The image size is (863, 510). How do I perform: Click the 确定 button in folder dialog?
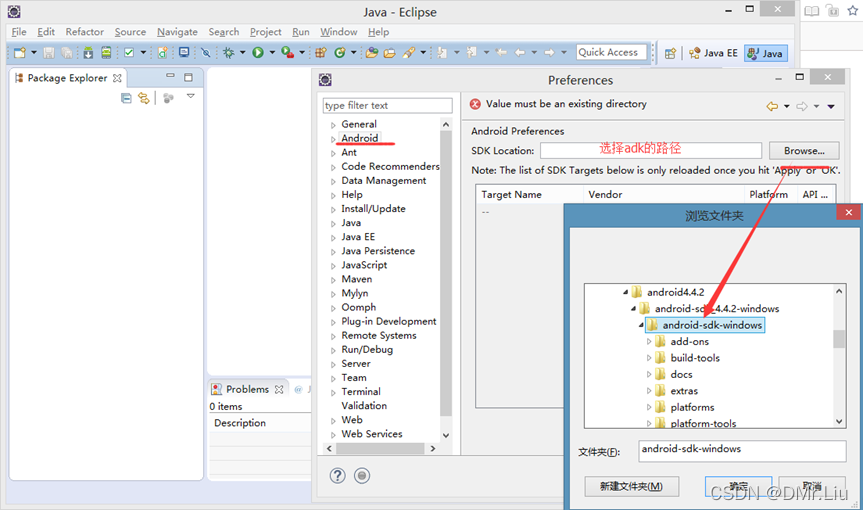click(x=739, y=486)
